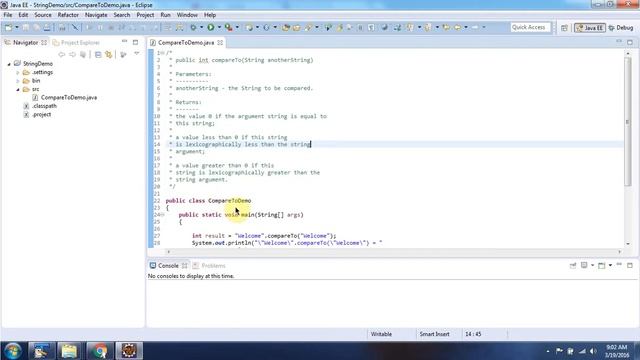
Task: Collapse the main method fold at line 24
Action: (162, 215)
